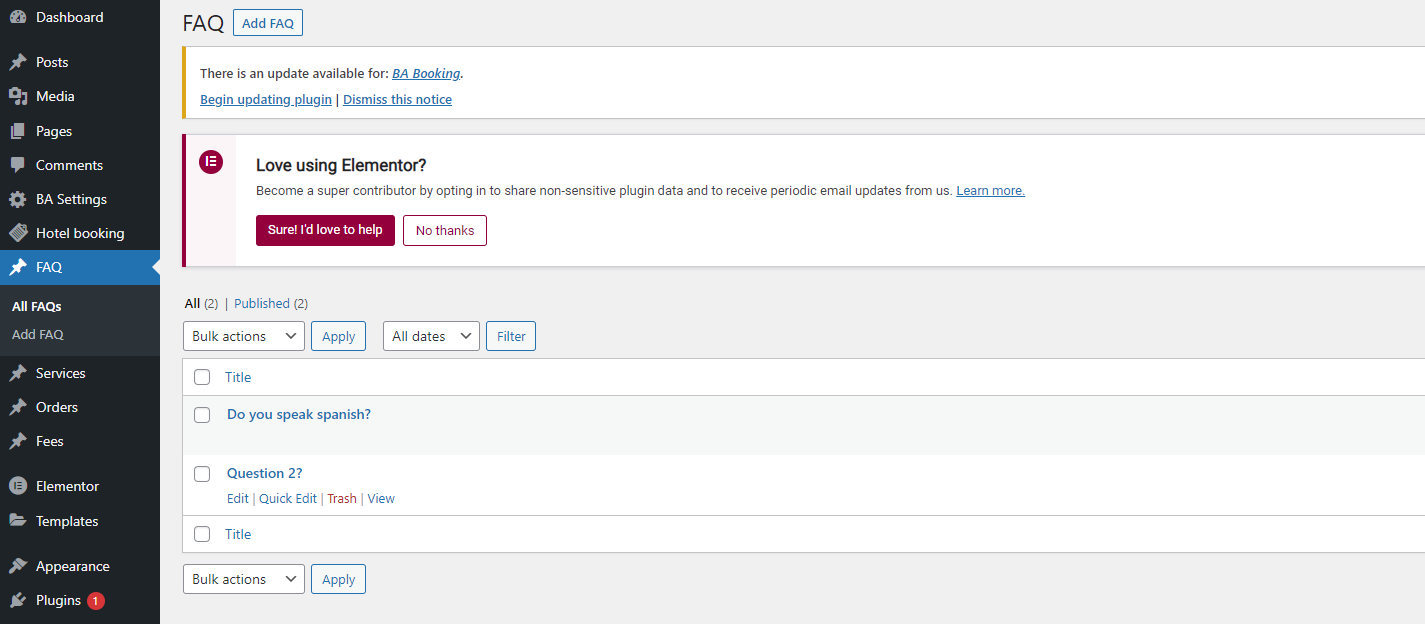The image size is (1425, 624).
Task: Toggle select-all checkbox in table header
Action: click(202, 377)
